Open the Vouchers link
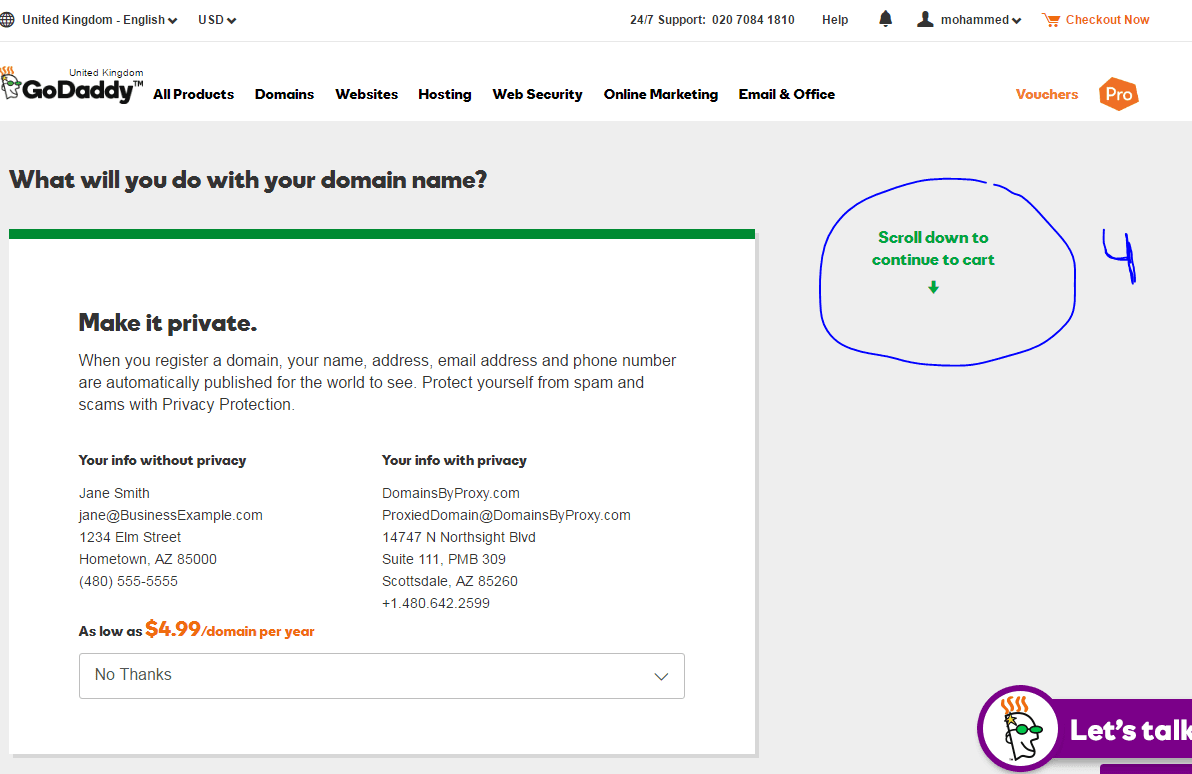The width and height of the screenshot is (1192, 774). 1046,94
